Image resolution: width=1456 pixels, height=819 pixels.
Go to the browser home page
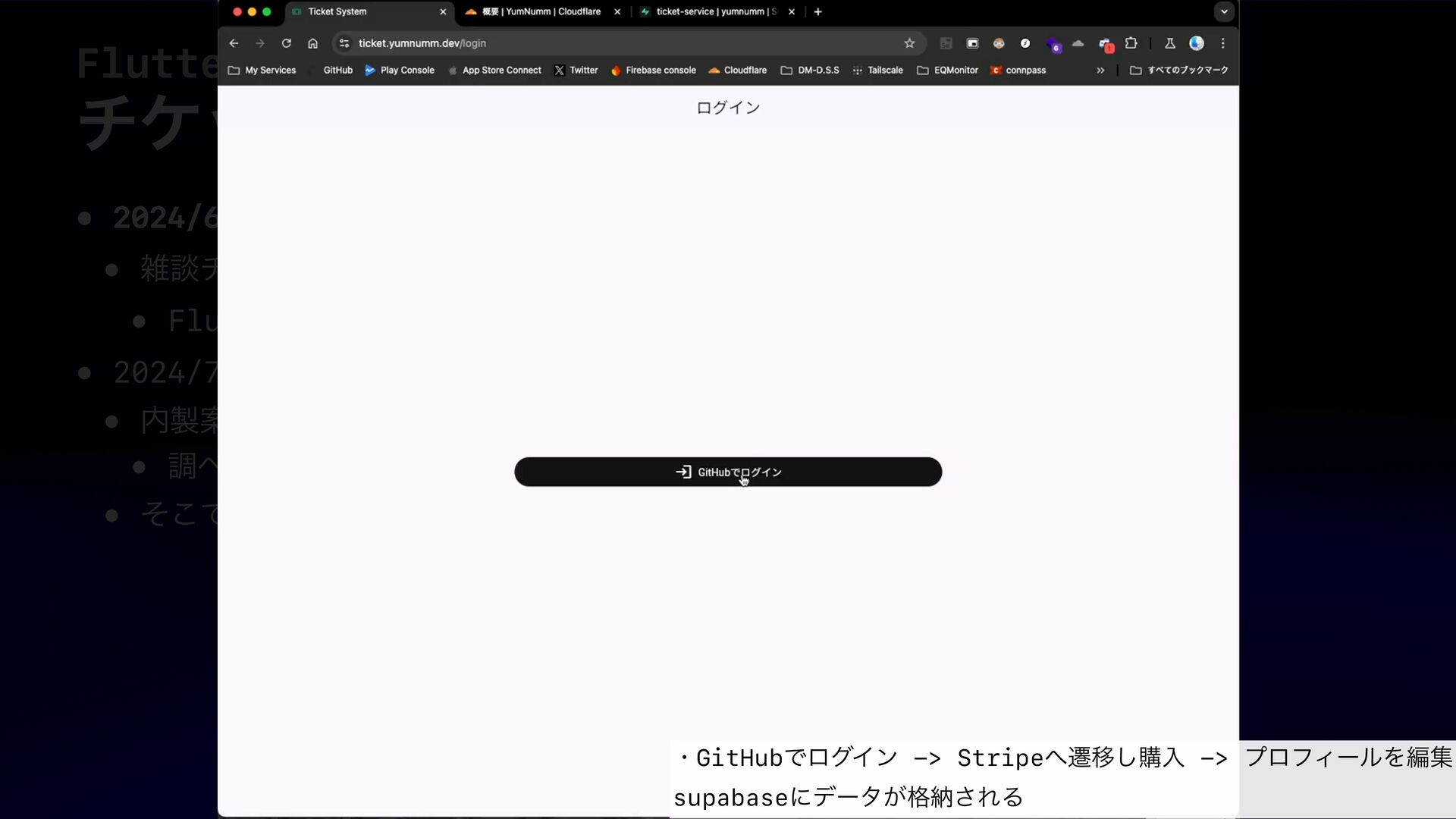(312, 43)
